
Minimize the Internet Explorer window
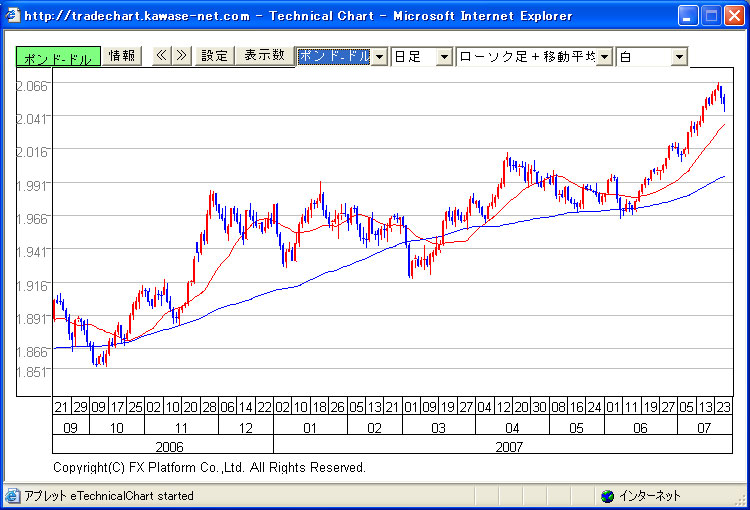(688, 15)
